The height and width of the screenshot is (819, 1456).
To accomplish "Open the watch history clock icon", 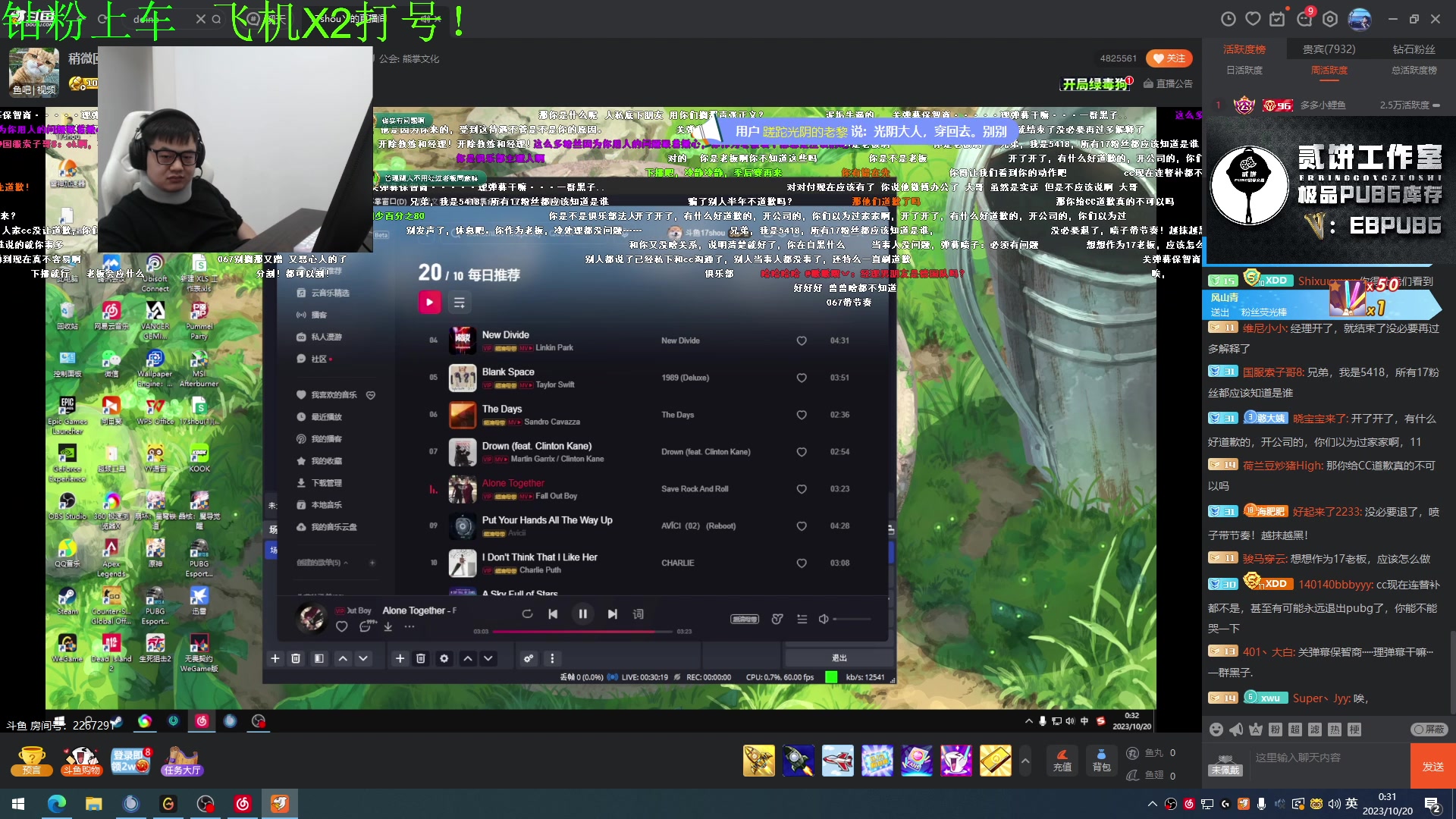I will pyautogui.click(x=1228, y=19).
